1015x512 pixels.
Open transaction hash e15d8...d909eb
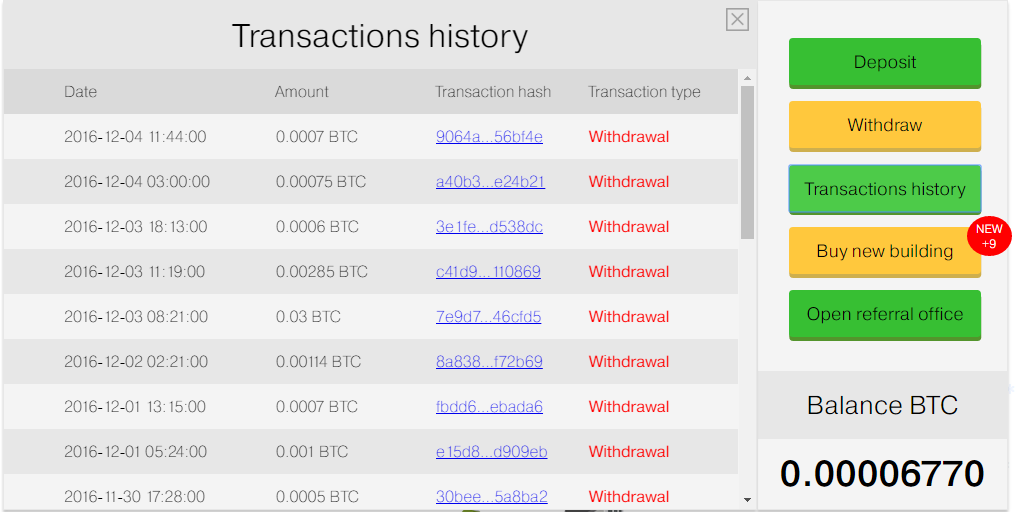click(x=491, y=452)
